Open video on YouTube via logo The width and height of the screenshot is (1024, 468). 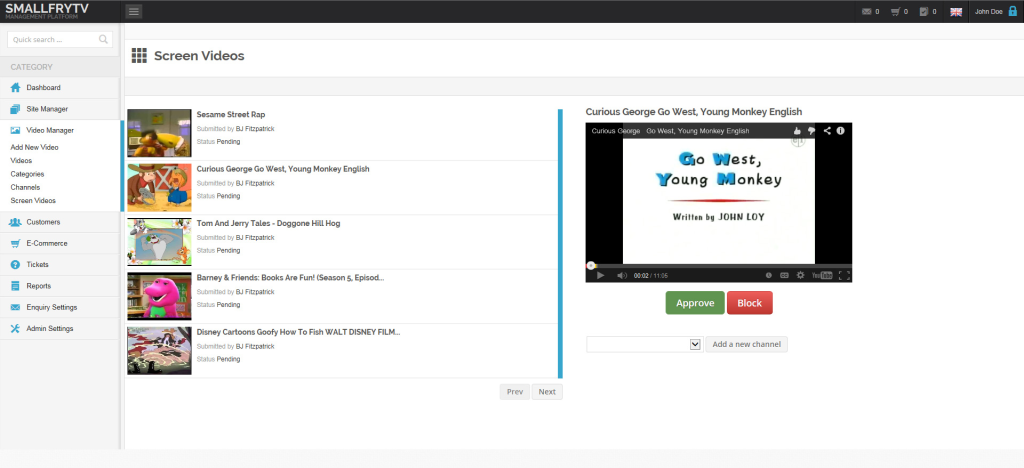coord(822,275)
